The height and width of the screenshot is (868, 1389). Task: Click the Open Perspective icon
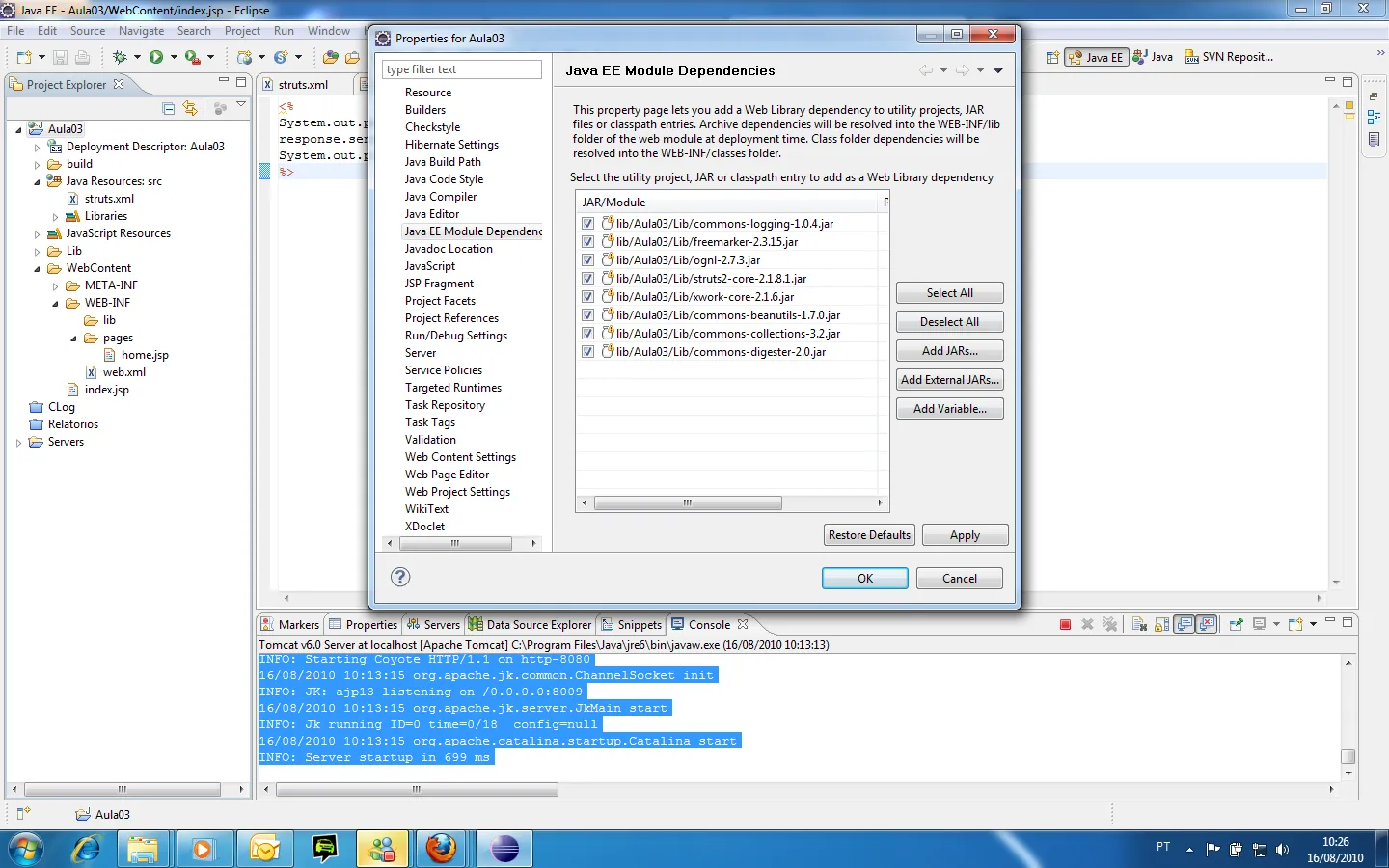1052,57
